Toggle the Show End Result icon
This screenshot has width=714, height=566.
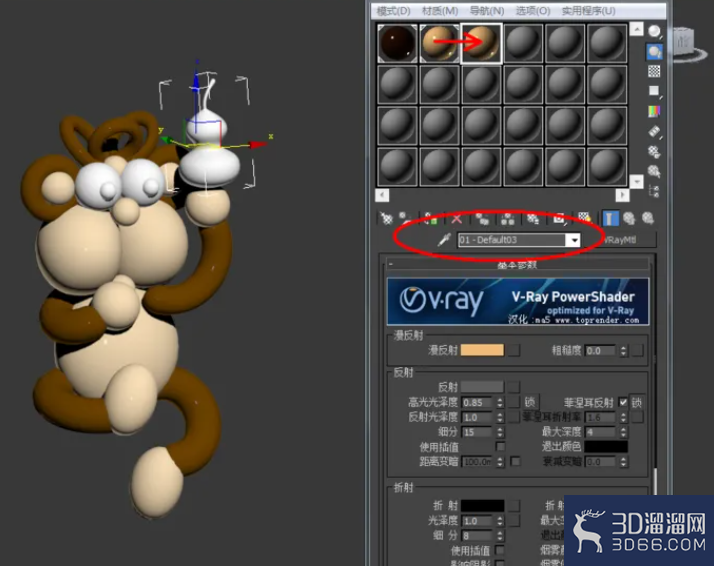click(610, 219)
